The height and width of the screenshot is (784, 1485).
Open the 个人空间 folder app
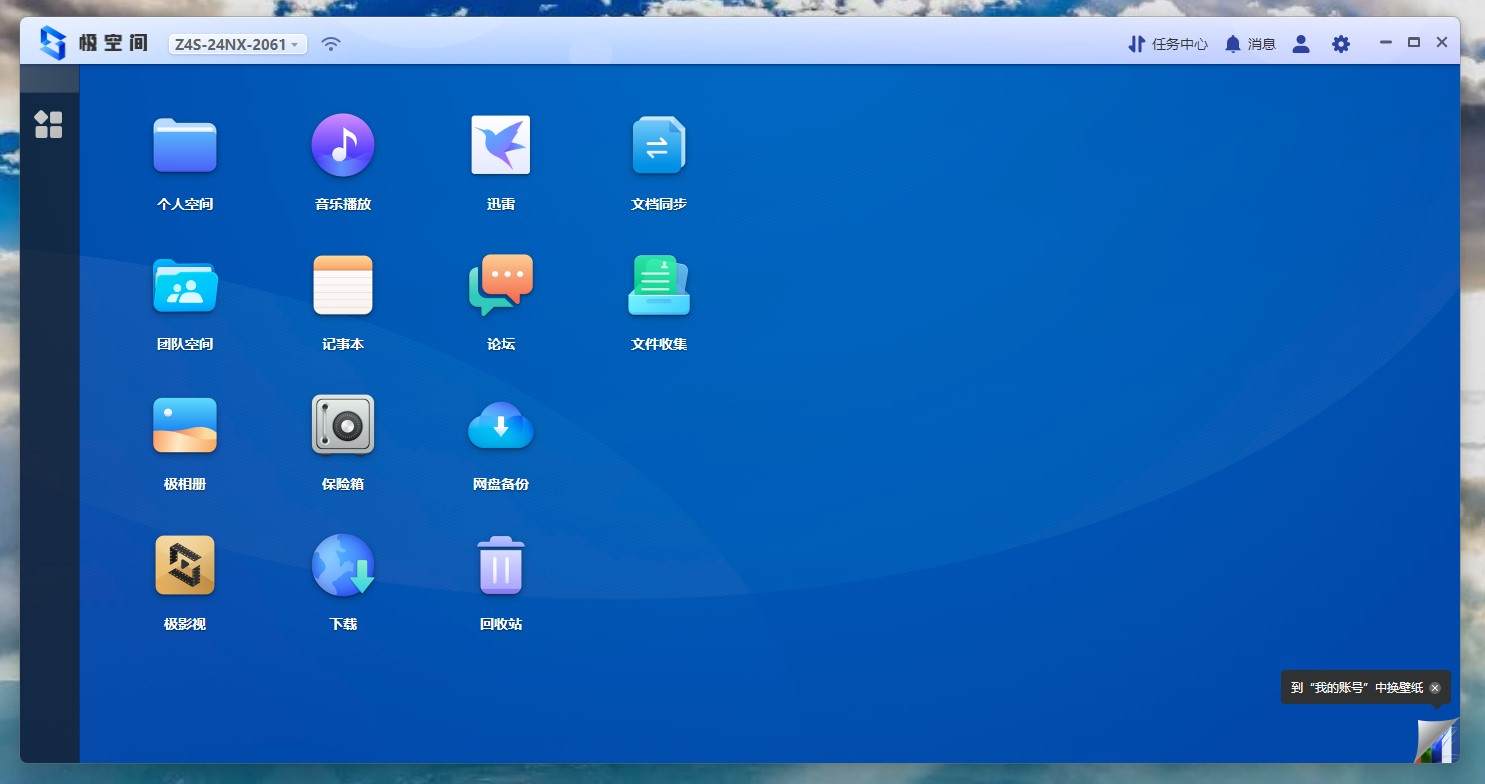click(185, 146)
